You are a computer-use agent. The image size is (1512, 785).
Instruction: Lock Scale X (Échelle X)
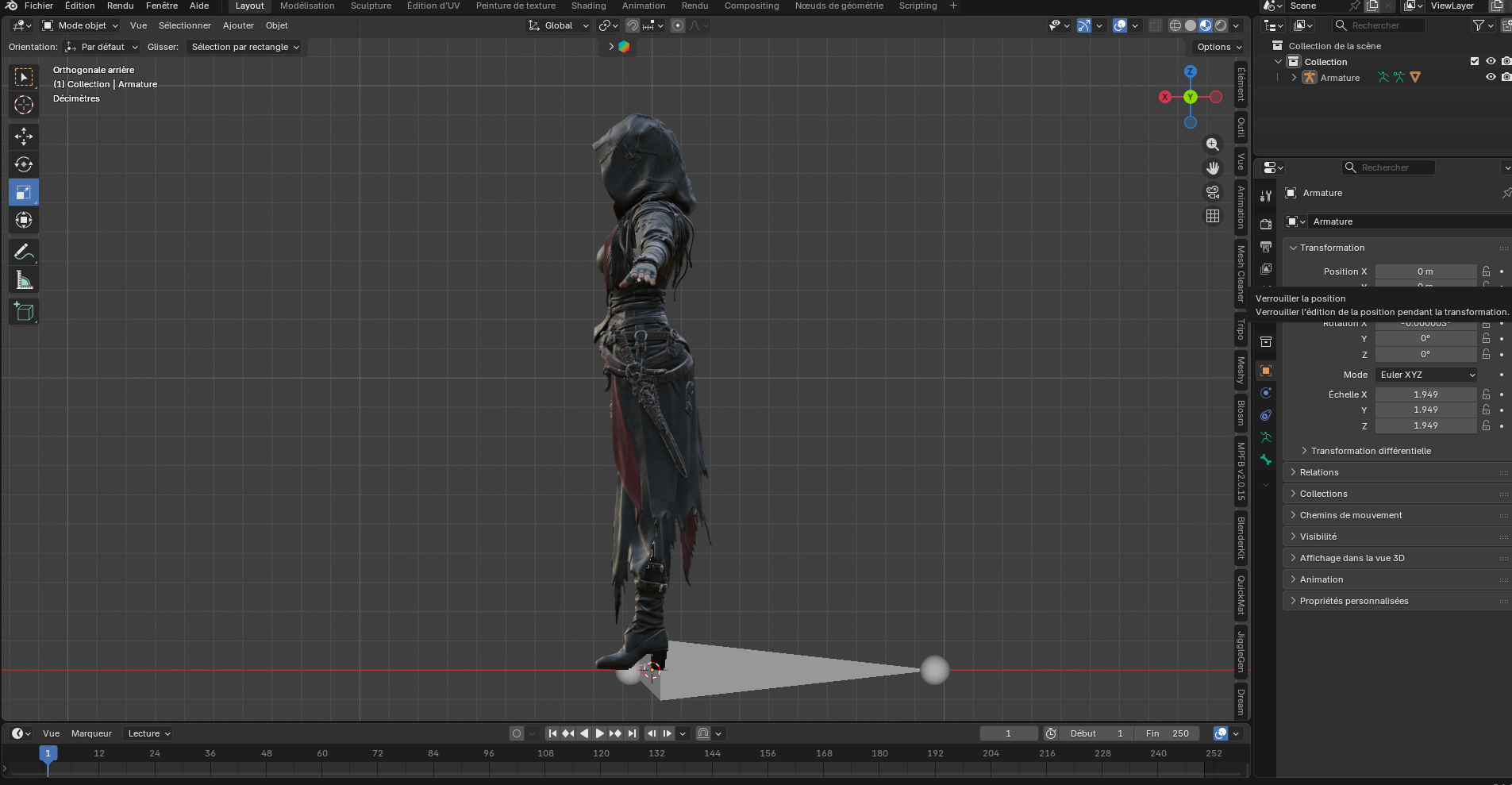(x=1487, y=394)
